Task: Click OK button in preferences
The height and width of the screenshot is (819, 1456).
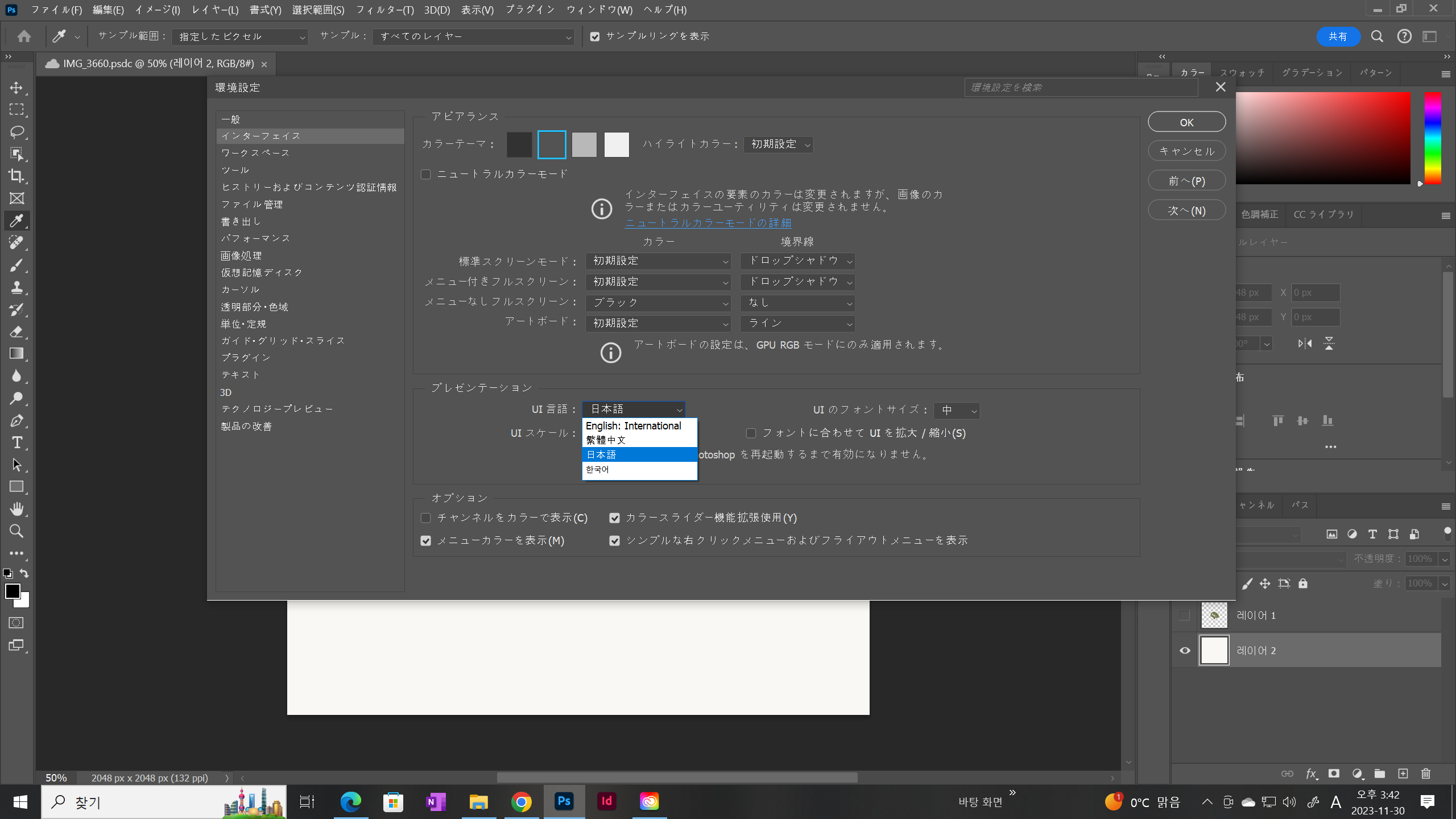Action: click(x=1186, y=122)
